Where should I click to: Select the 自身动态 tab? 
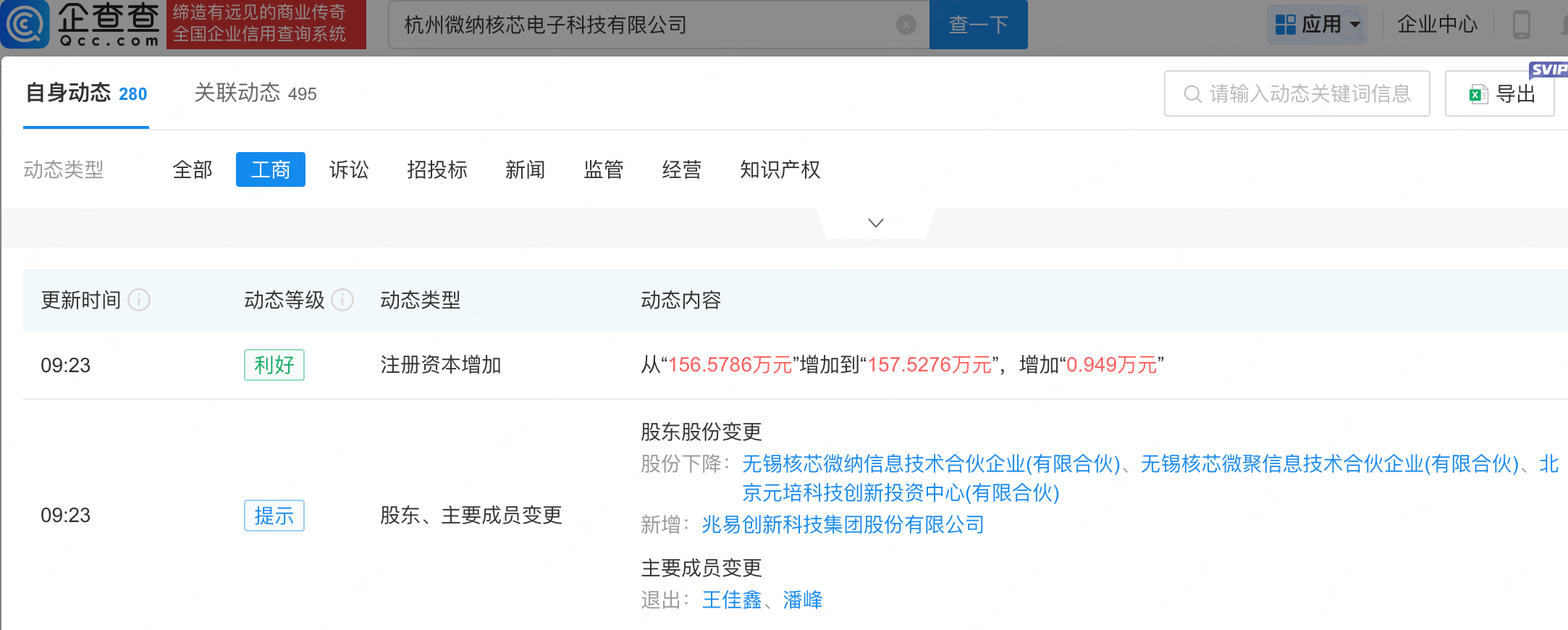point(86,93)
